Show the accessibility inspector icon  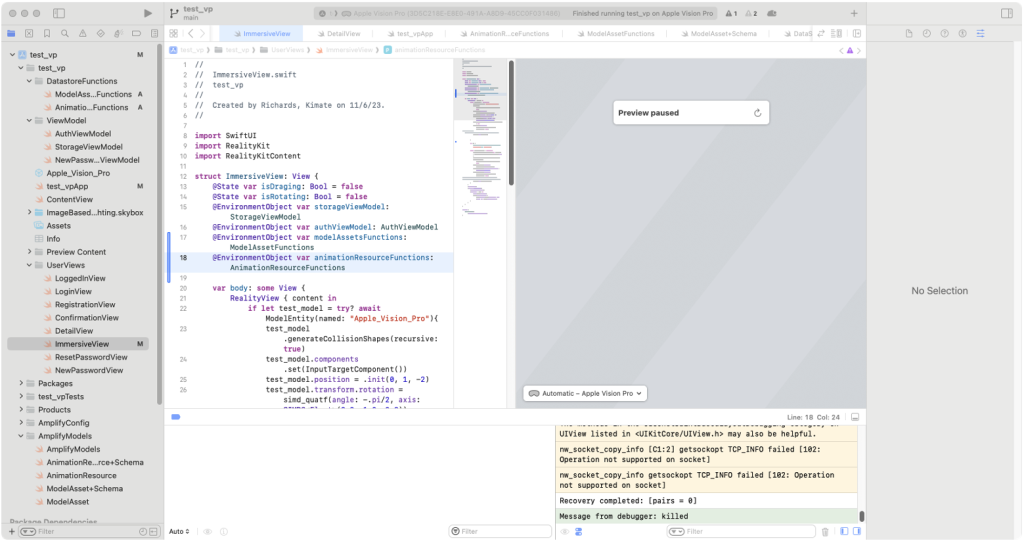963,33
